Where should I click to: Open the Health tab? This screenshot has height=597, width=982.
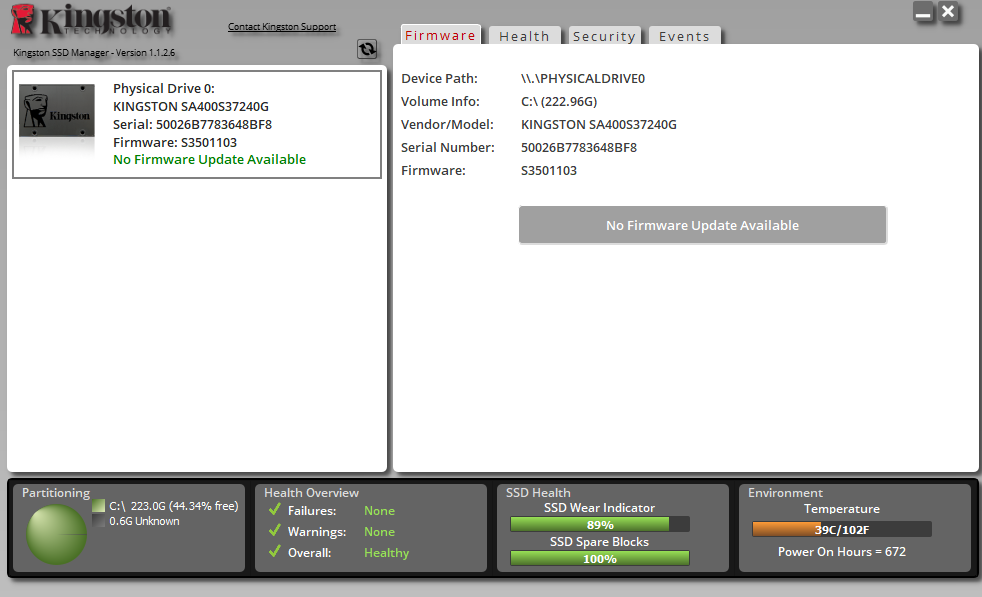pyautogui.click(x=524, y=36)
